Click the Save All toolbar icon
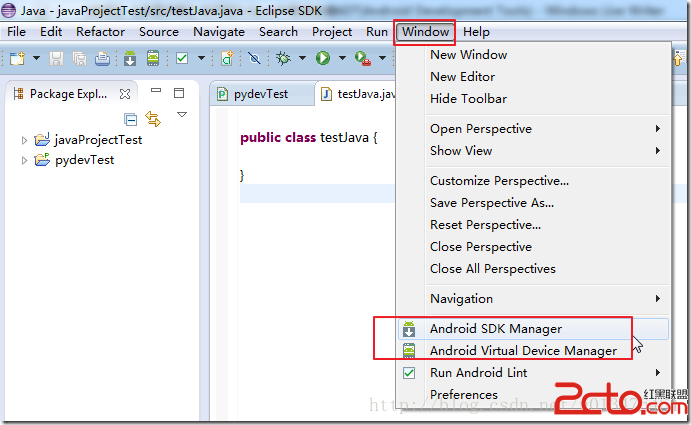The height and width of the screenshot is (425, 691). click(79, 58)
